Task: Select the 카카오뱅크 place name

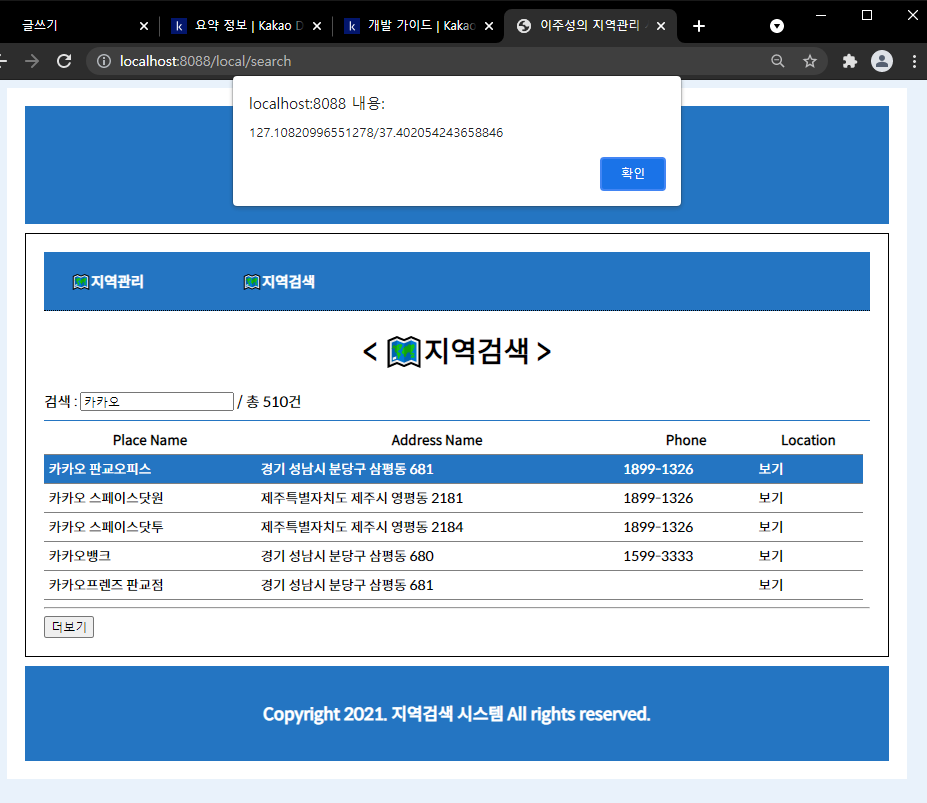Action: click(x=80, y=556)
